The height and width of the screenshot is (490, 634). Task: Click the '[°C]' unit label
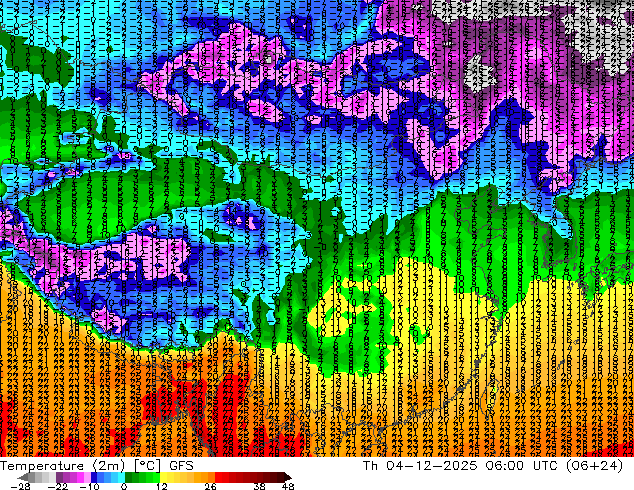(147, 466)
